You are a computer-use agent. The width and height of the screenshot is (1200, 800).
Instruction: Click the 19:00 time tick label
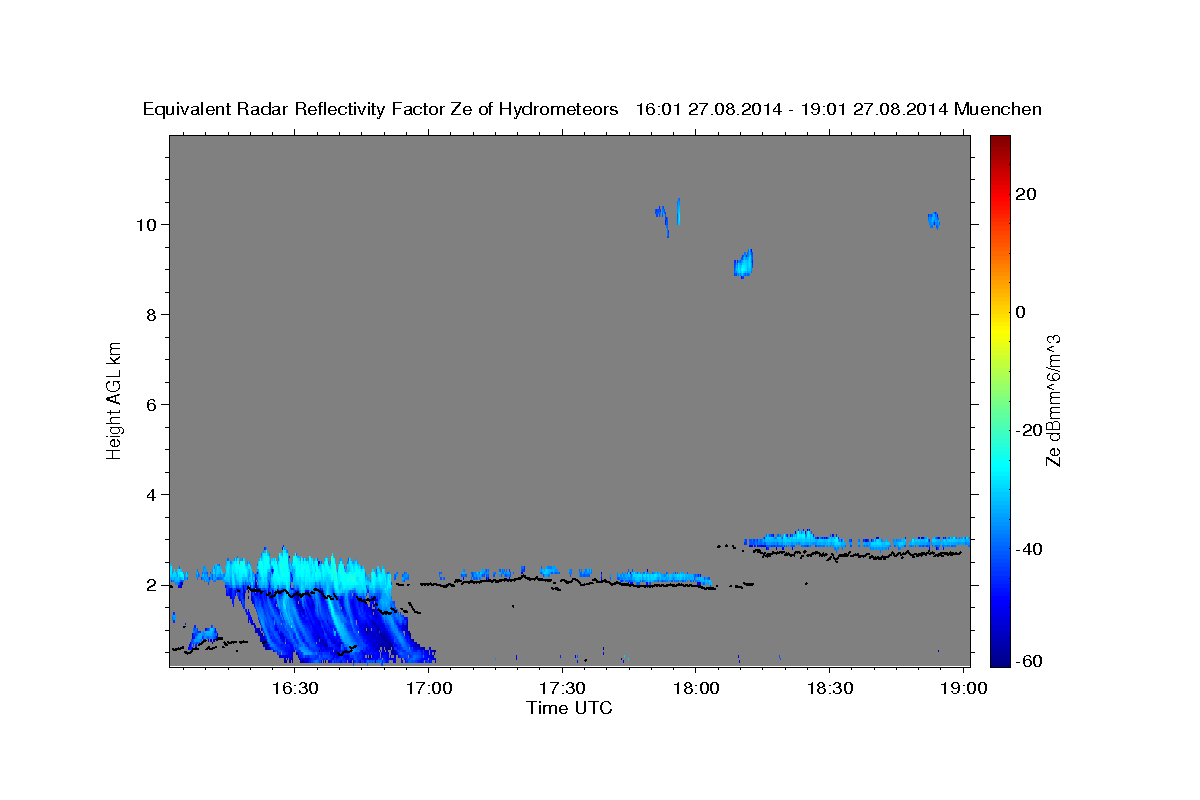coord(963,689)
